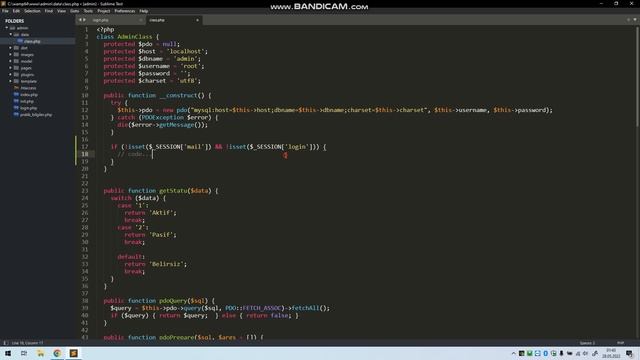Open Spaces indentation setting in status bar
Image resolution: width=640 pixels, height=360 pixels.
coord(587,343)
